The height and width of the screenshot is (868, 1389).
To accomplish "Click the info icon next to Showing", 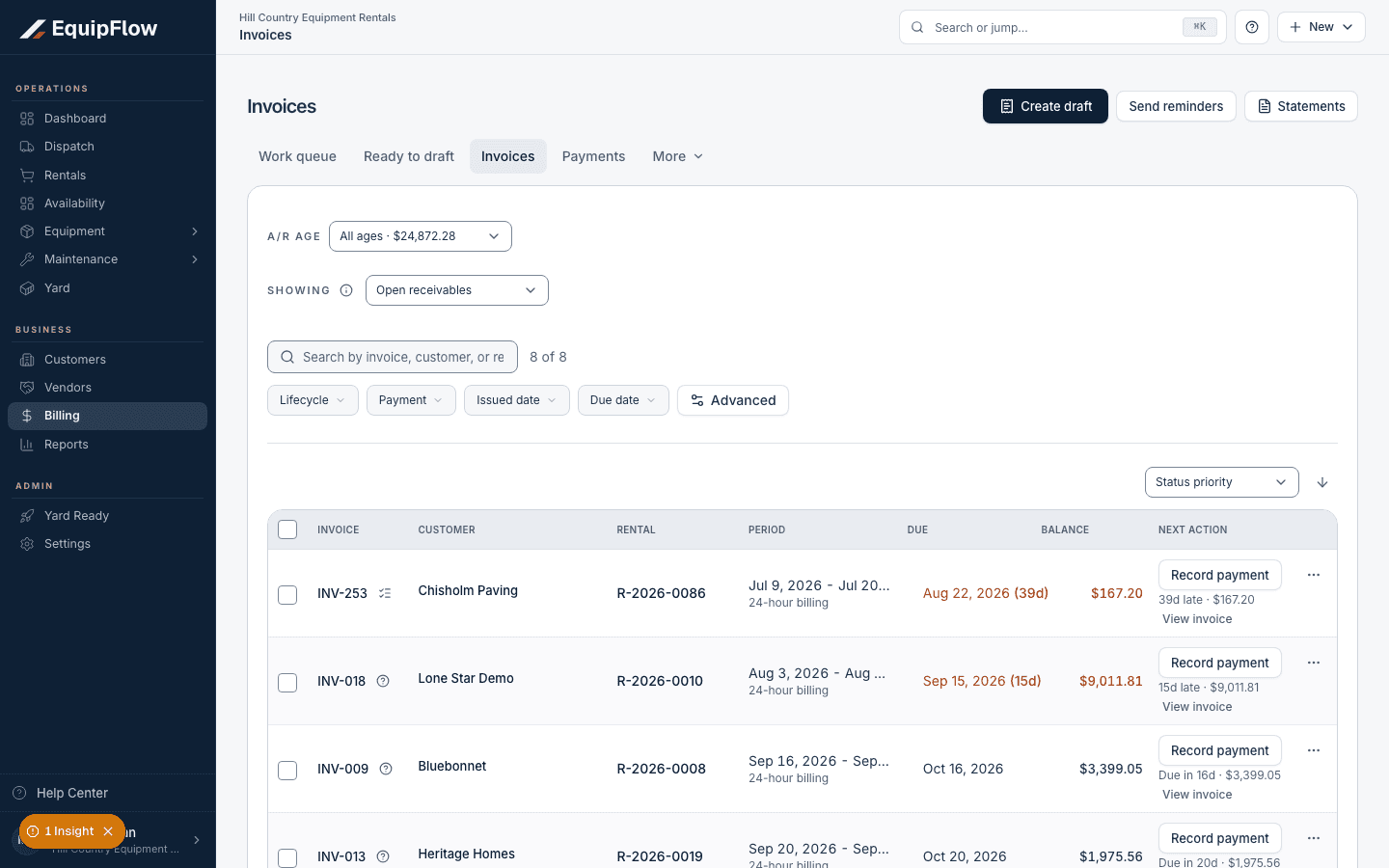I will click(346, 290).
